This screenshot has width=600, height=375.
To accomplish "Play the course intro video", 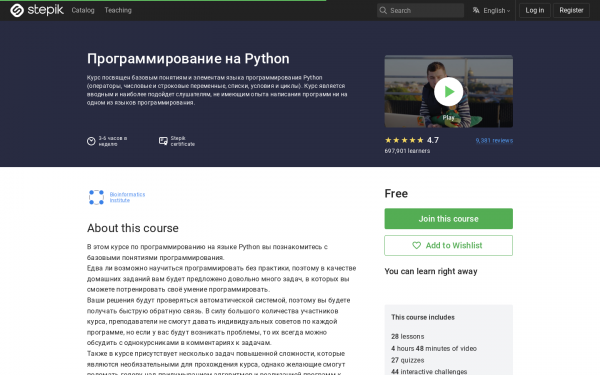I will pyautogui.click(x=448, y=91).
